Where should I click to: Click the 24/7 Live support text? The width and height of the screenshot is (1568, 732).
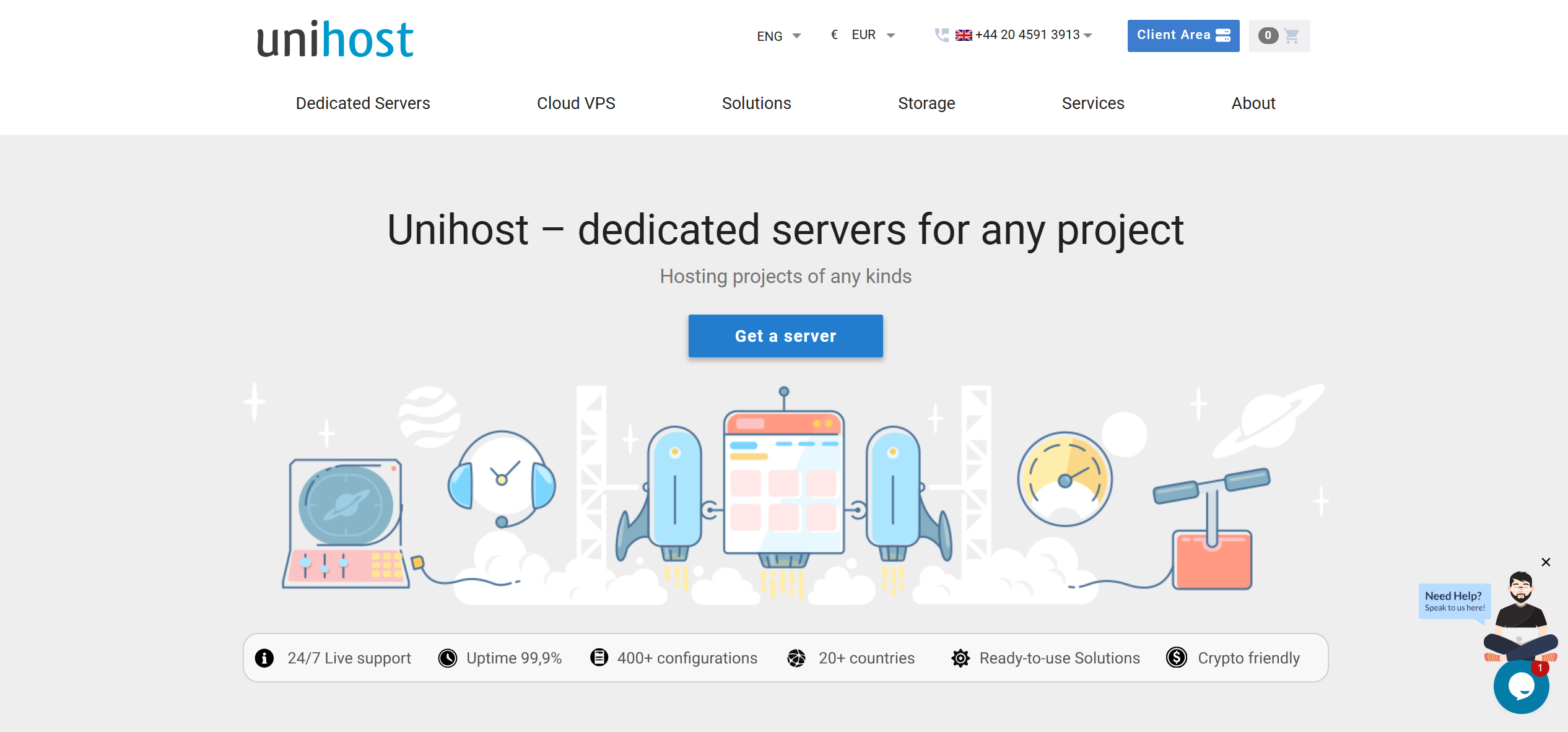(349, 658)
